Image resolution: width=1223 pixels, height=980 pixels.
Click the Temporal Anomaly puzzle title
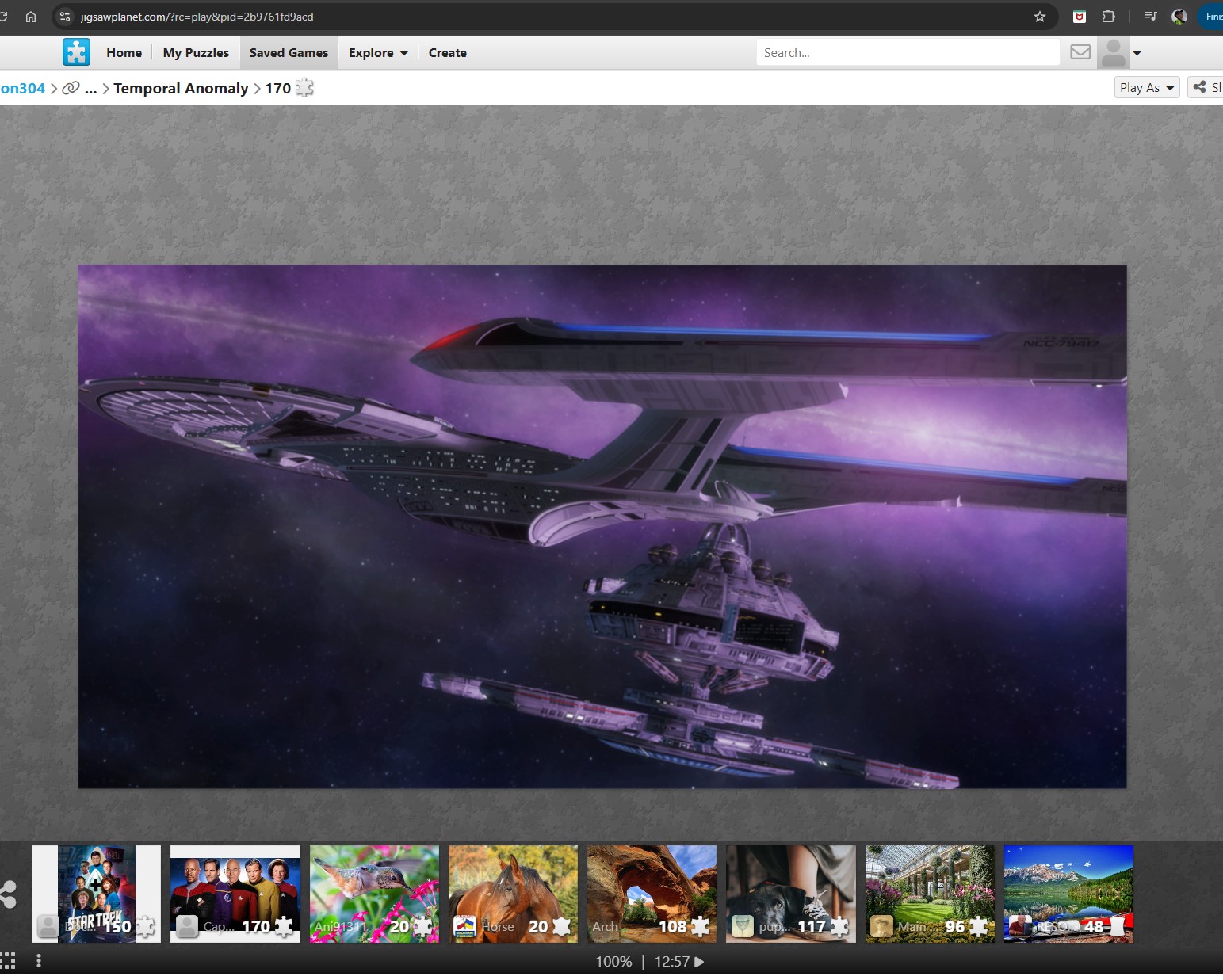(181, 88)
